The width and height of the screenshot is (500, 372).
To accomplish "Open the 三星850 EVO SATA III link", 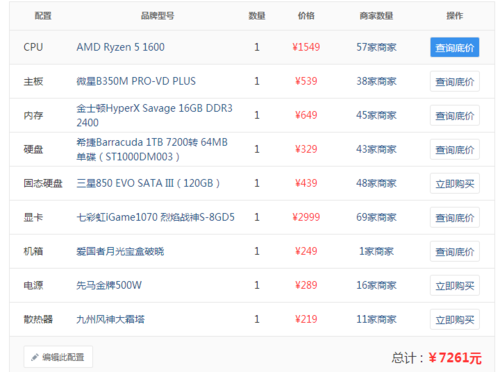I will click(148, 183).
